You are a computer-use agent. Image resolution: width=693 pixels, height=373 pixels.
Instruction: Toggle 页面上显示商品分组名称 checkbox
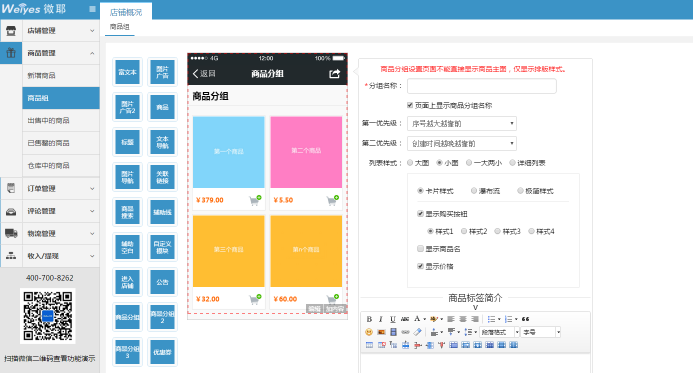coord(410,105)
